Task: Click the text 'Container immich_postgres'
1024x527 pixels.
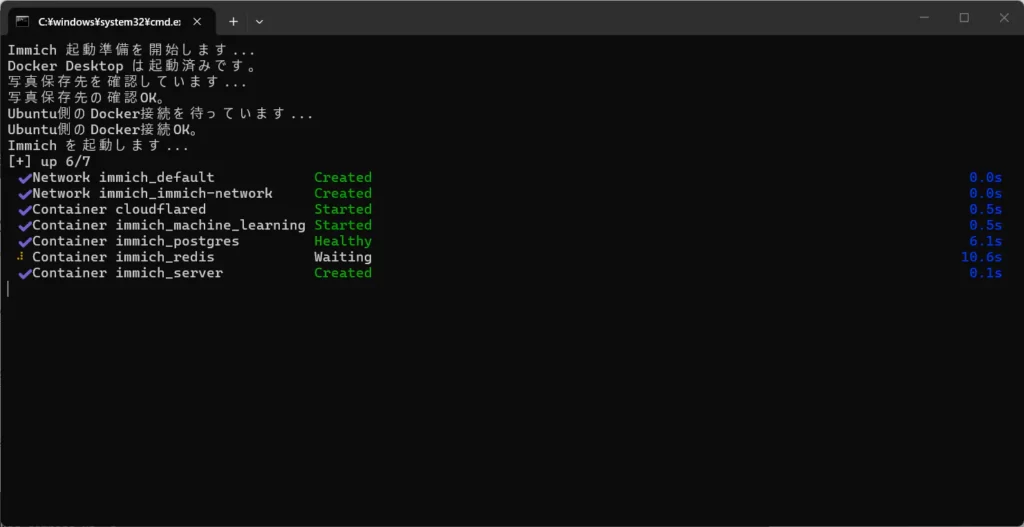Action: [136, 241]
